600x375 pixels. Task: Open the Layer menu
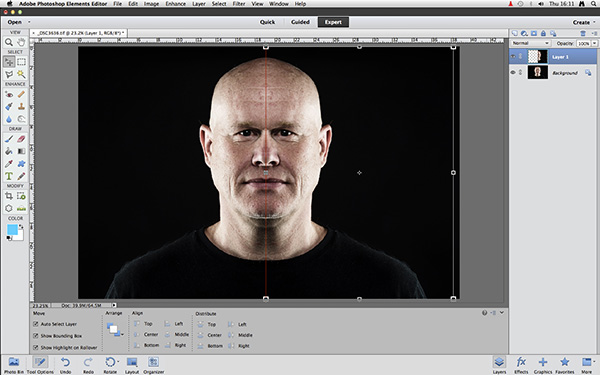click(x=199, y=4)
